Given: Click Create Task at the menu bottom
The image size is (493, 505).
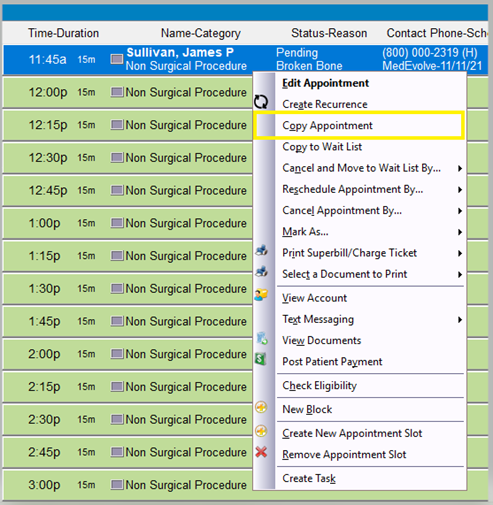Looking at the screenshot, I should pos(309,478).
